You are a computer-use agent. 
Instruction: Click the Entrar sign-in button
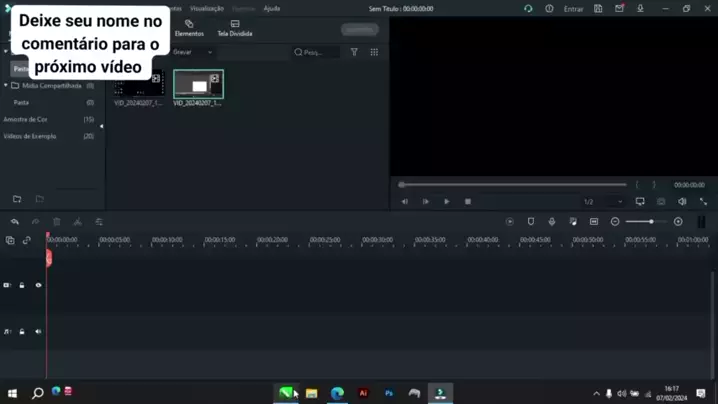(573, 9)
